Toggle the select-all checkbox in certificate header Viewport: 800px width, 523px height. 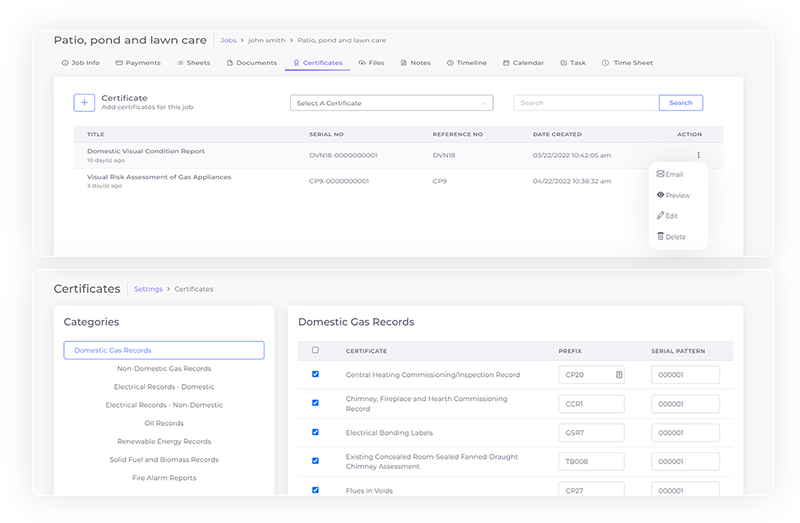[x=316, y=350]
